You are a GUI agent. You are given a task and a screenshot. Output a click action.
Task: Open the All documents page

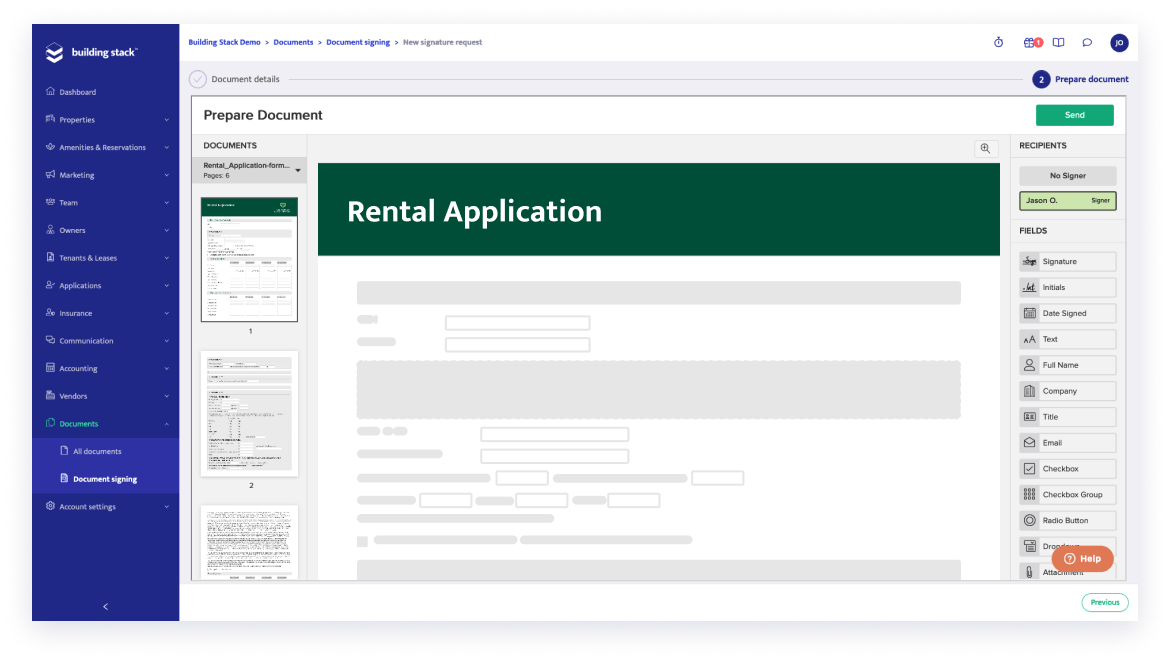(97, 451)
